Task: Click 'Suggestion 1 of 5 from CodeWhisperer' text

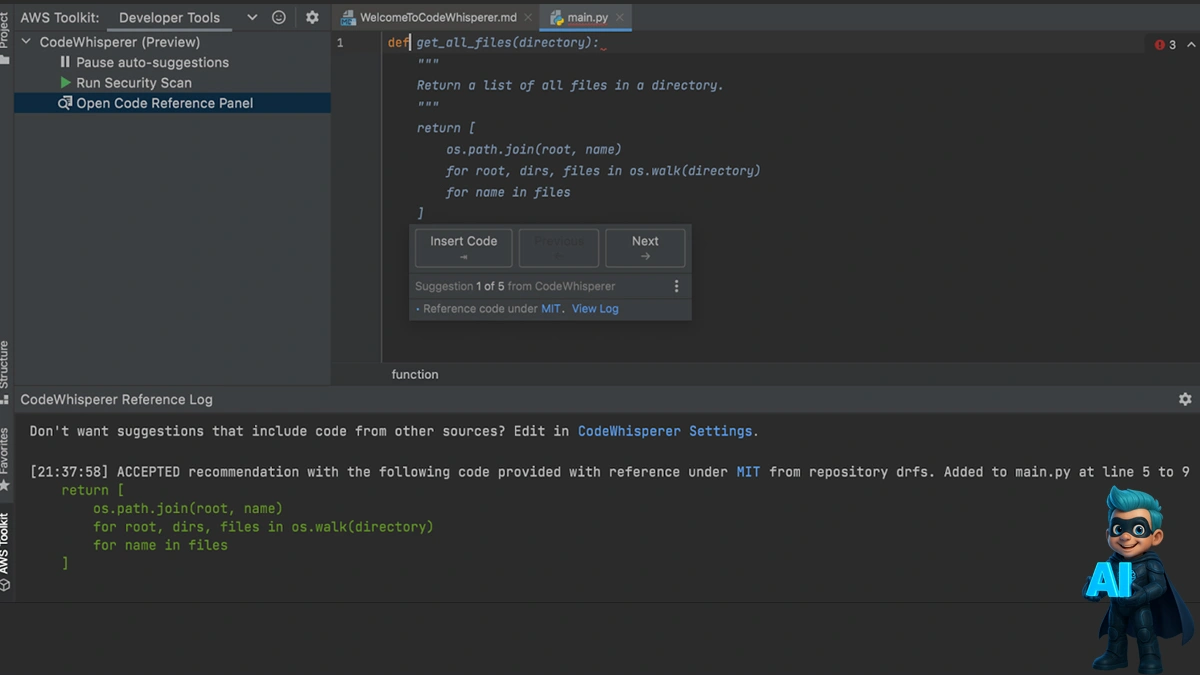Action: 515,286
